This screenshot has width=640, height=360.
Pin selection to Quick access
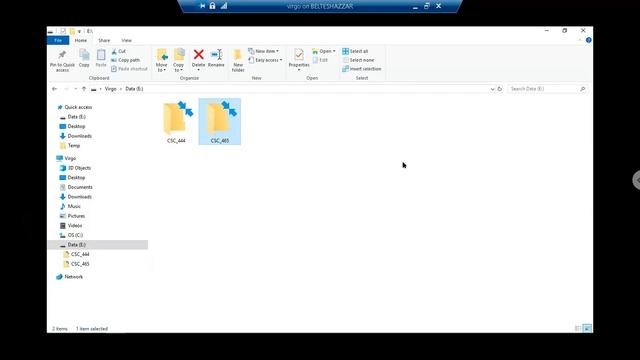coord(62,60)
